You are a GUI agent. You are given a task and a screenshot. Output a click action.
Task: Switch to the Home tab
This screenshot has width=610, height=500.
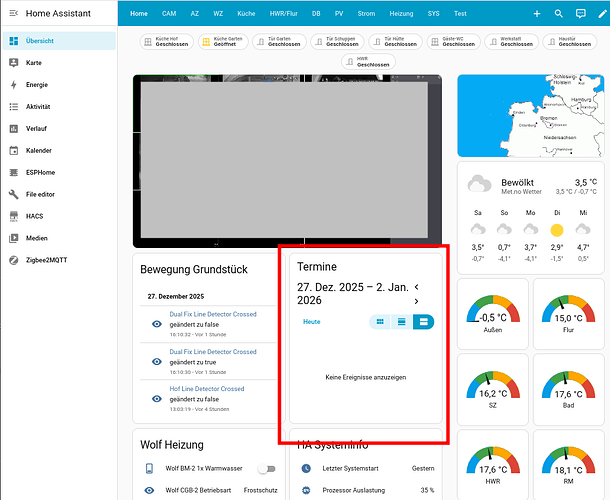[x=139, y=14]
